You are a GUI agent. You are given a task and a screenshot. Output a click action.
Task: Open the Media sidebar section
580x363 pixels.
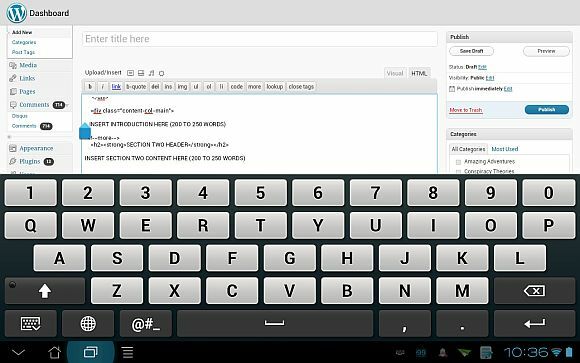(x=28, y=65)
